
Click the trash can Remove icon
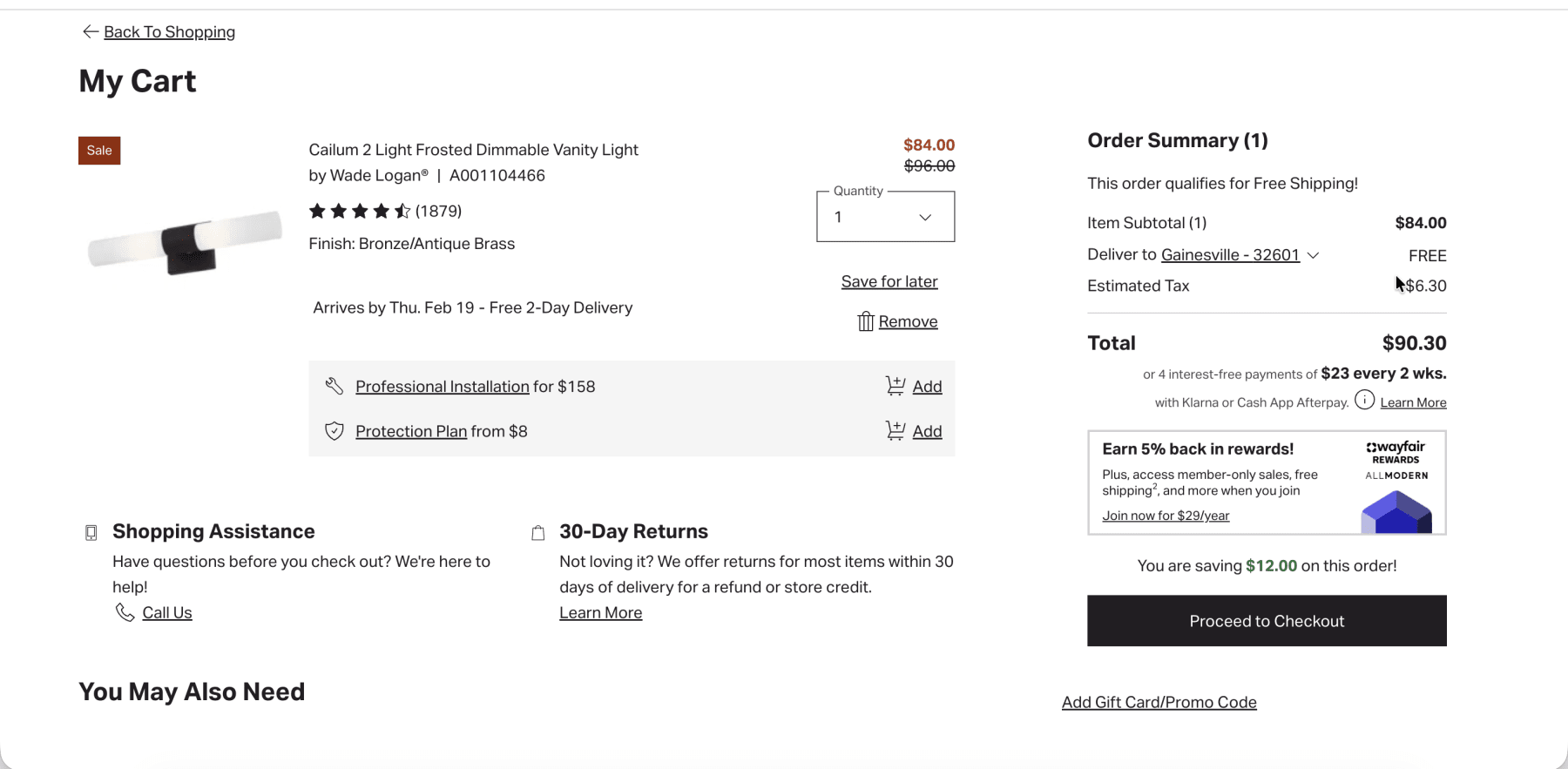tap(865, 321)
